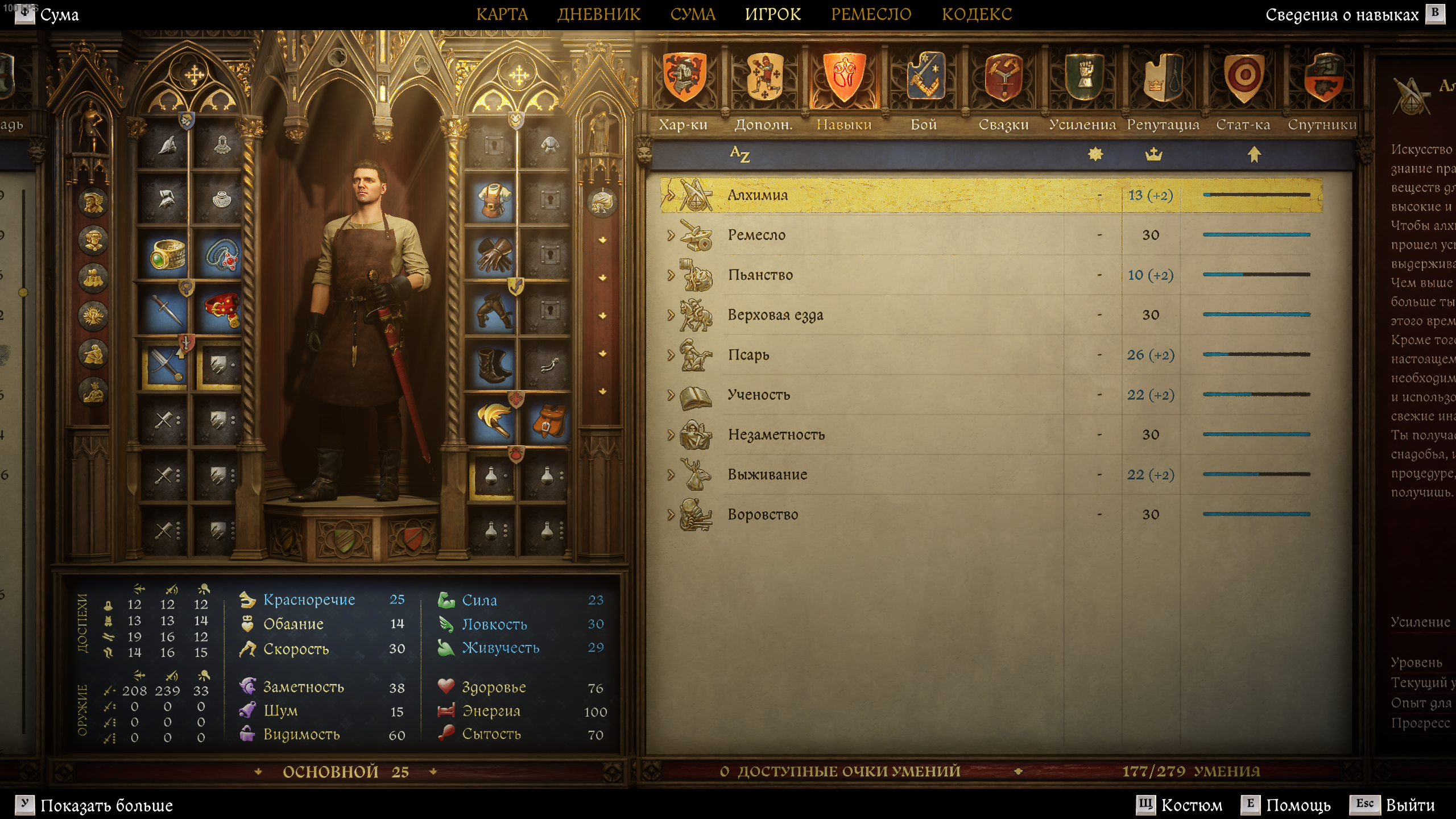Sort skills by crown level column
1456x819 pixels.
point(1153,154)
